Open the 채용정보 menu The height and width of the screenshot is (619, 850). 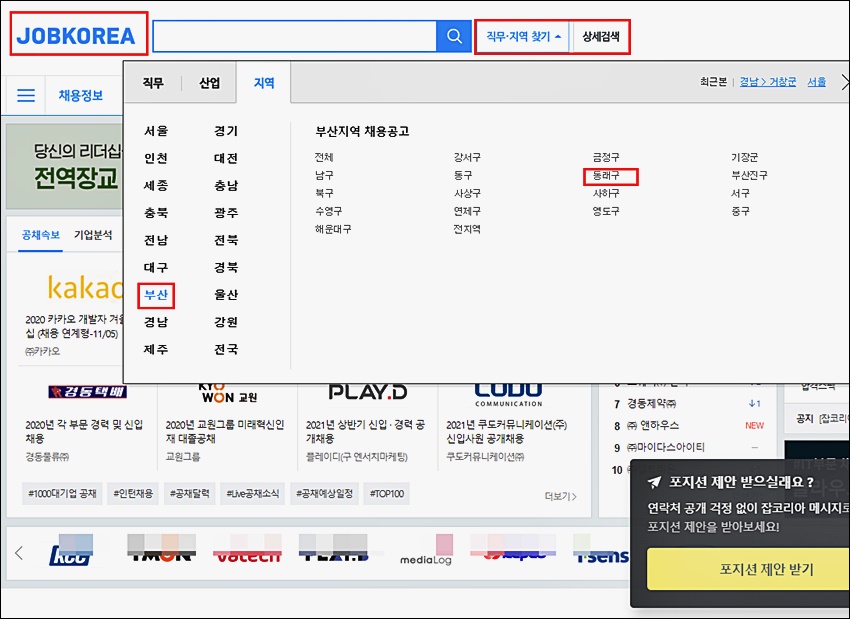click(81, 95)
